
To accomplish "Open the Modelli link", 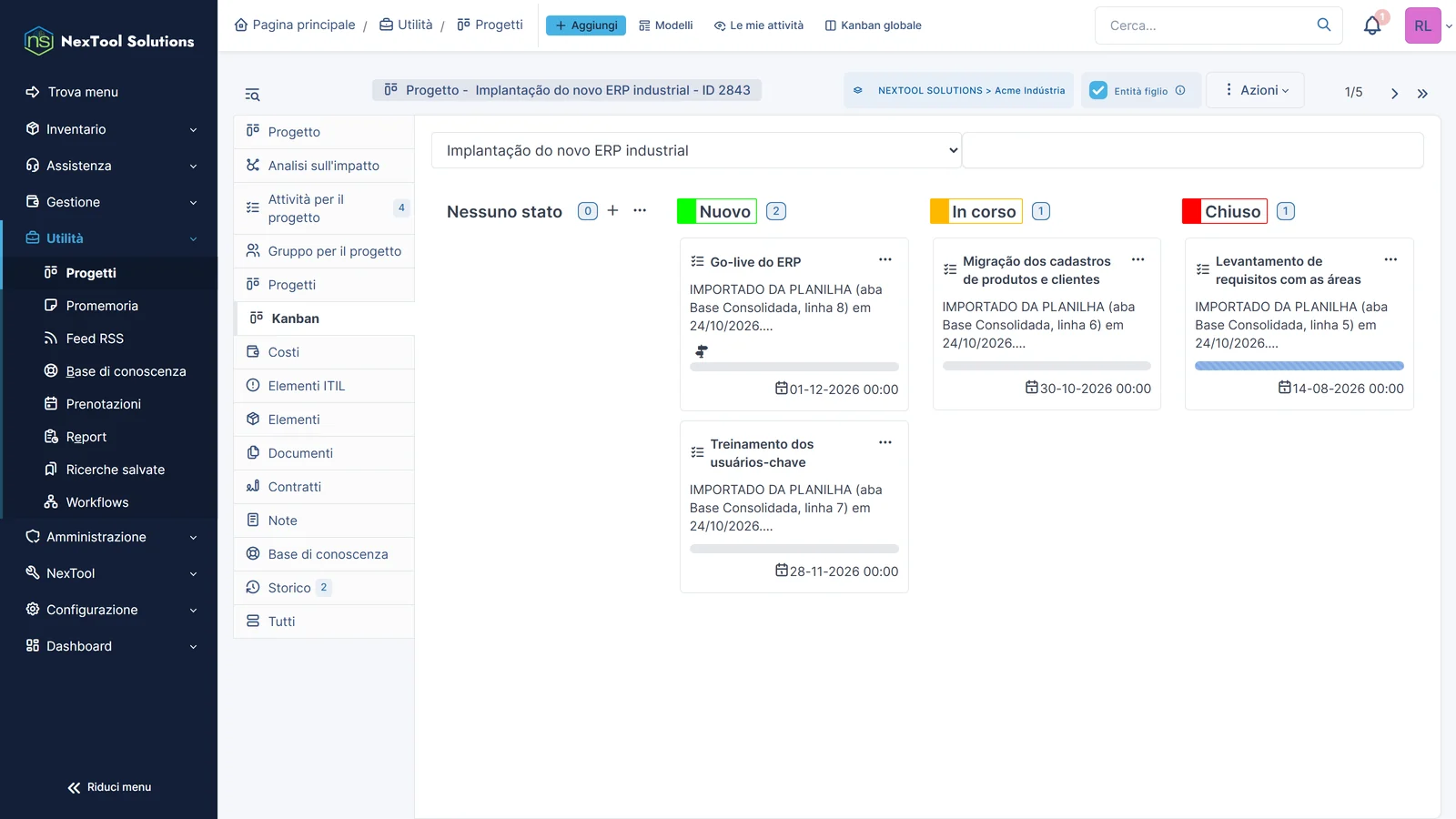I will click(x=665, y=25).
